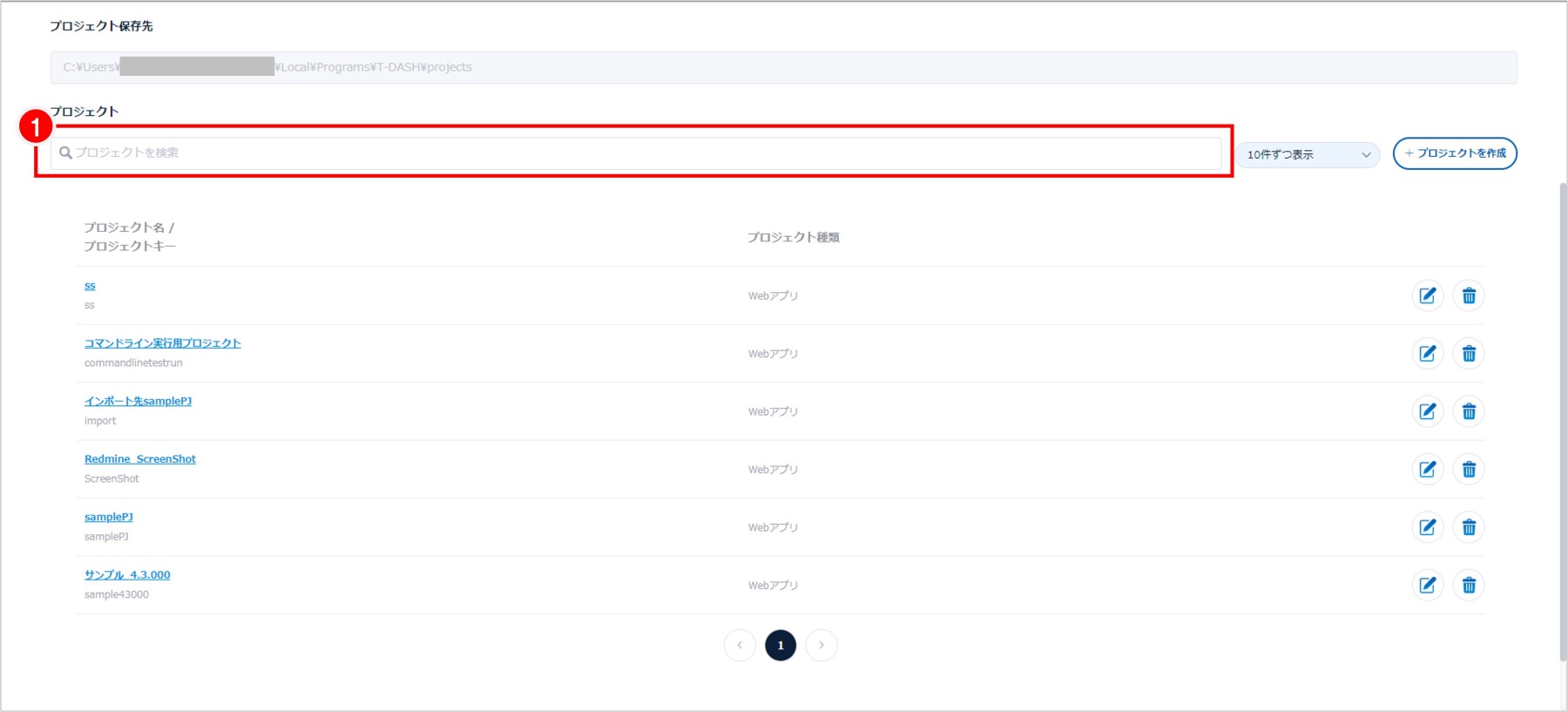
Task: Click the edit icon for サンプル_4.3.000
Action: click(1427, 585)
